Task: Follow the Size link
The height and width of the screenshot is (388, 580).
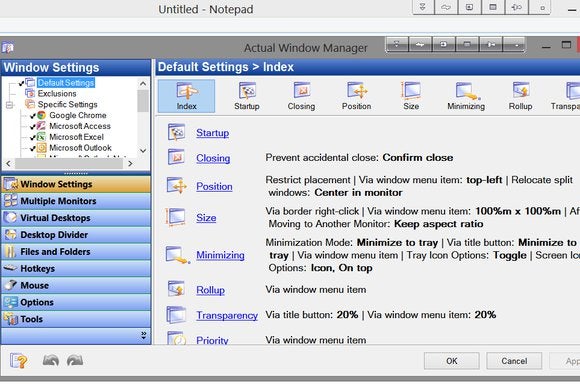Action: click(206, 217)
